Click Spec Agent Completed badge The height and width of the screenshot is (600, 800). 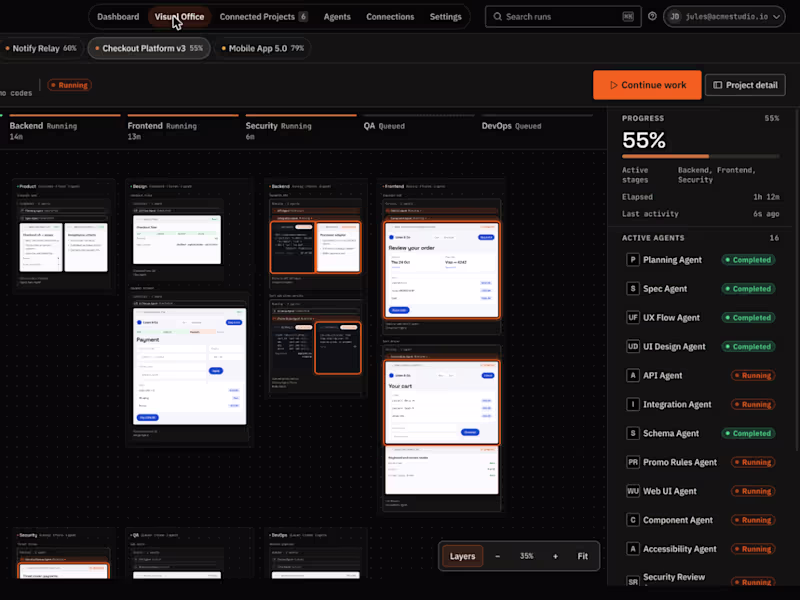click(x=748, y=289)
